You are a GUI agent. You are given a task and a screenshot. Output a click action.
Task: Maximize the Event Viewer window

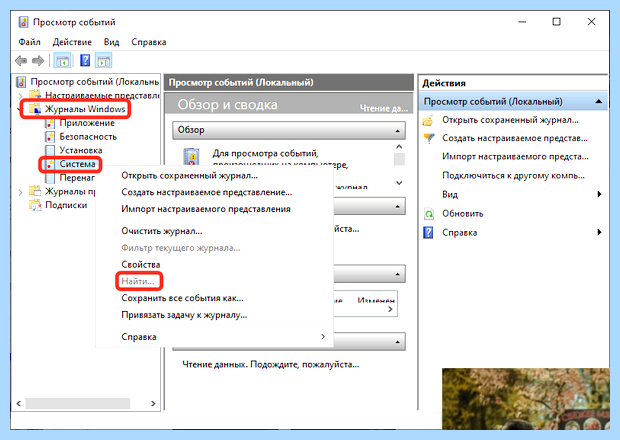pos(556,22)
